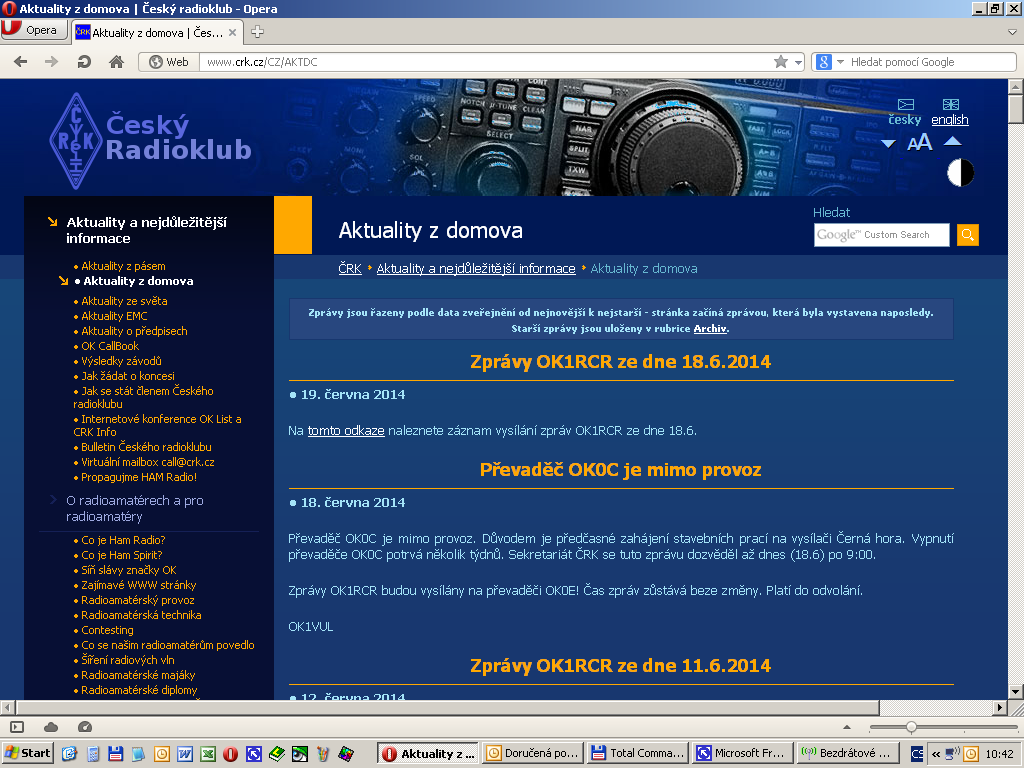Open Jak žádat o koncesi item
Viewport: 1024px width, 768px height.
point(128,376)
